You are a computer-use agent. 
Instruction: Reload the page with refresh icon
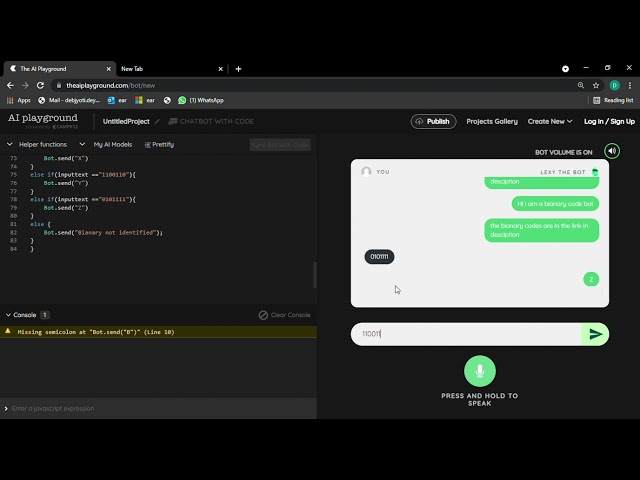click(40, 85)
